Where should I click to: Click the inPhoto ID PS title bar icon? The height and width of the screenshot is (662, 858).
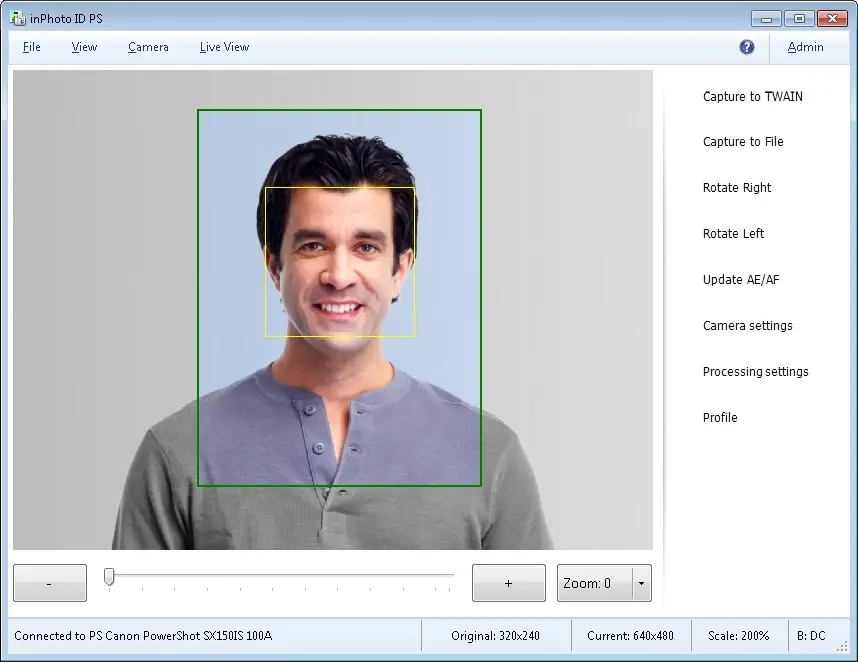17,18
